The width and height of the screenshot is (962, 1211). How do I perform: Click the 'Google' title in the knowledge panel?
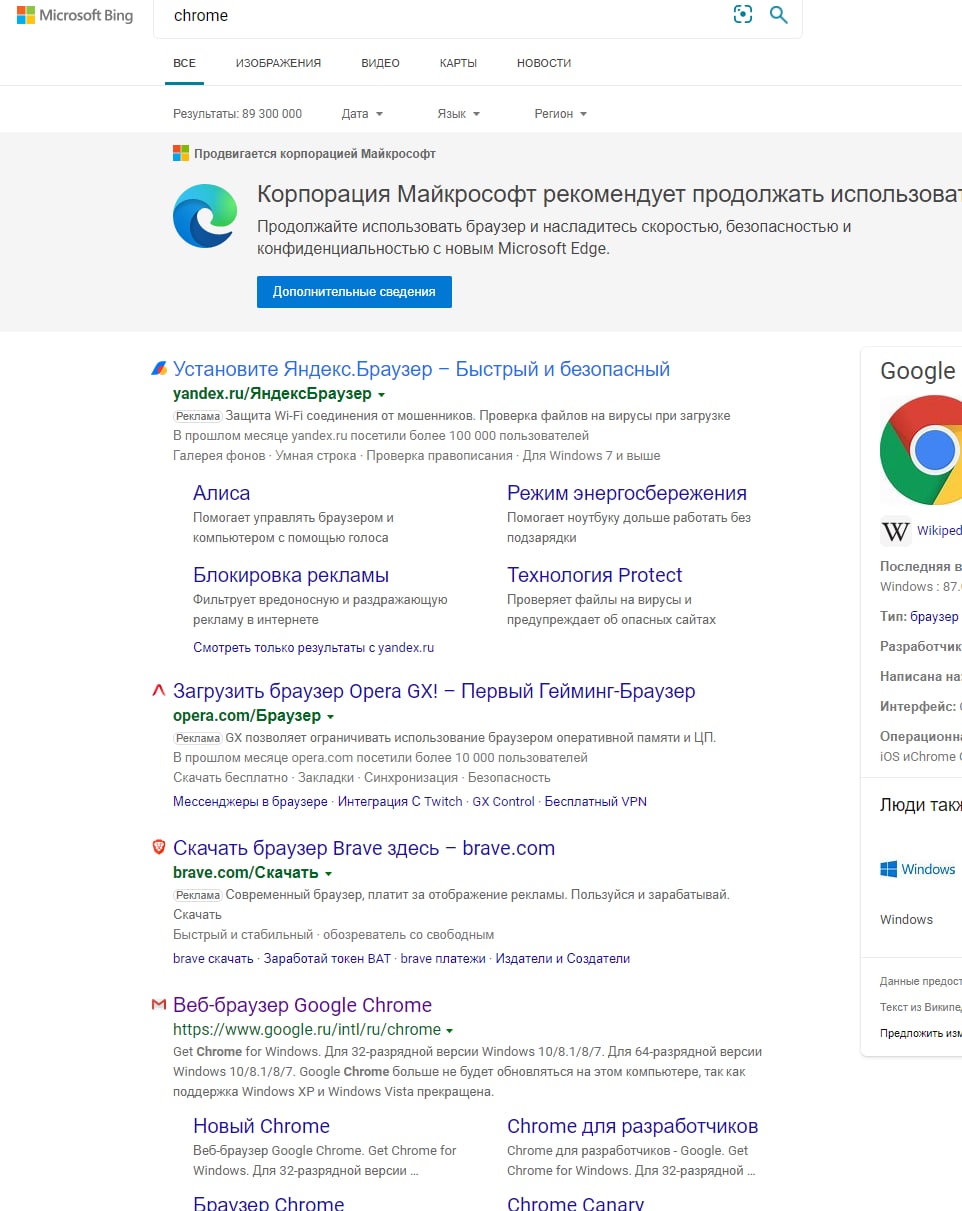click(918, 371)
